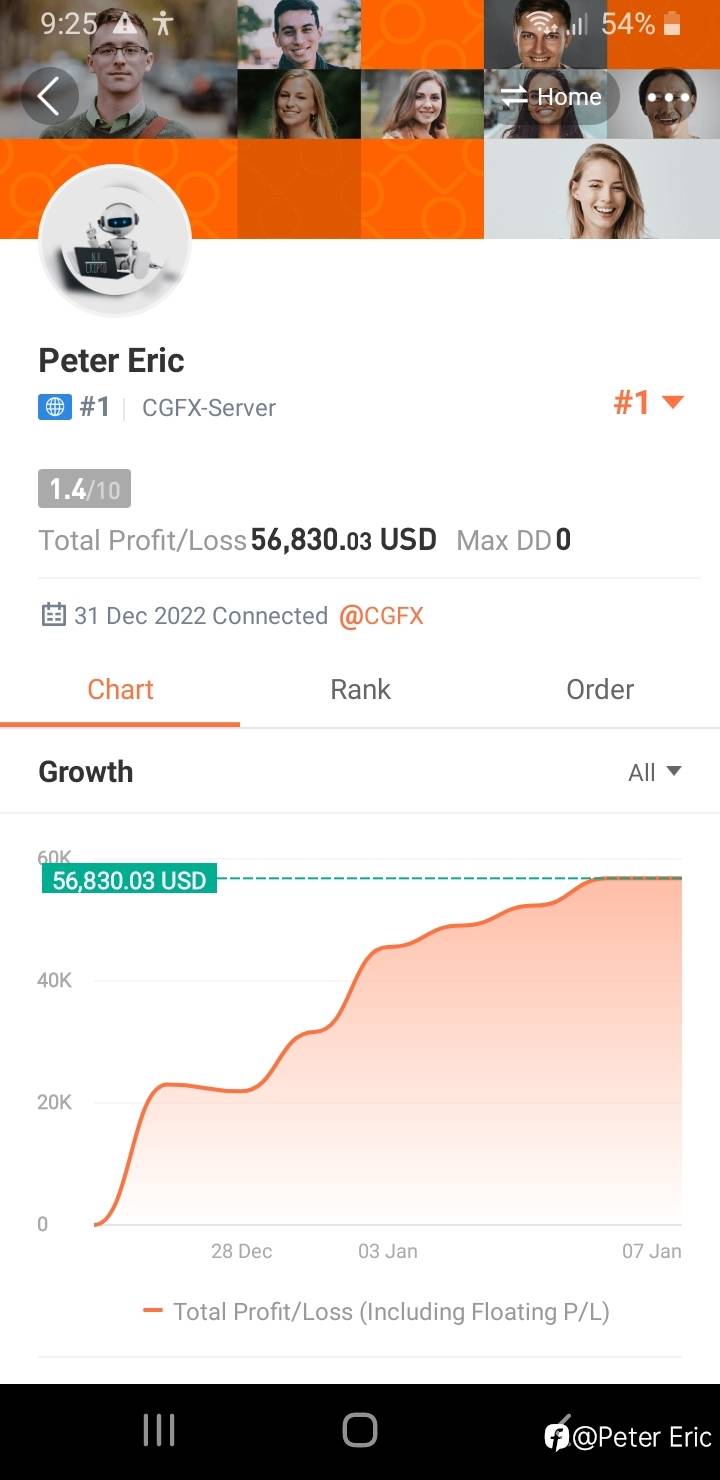Tap the Home switch button
The height and width of the screenshot is (1480, 720).
(x=552, y=97)
